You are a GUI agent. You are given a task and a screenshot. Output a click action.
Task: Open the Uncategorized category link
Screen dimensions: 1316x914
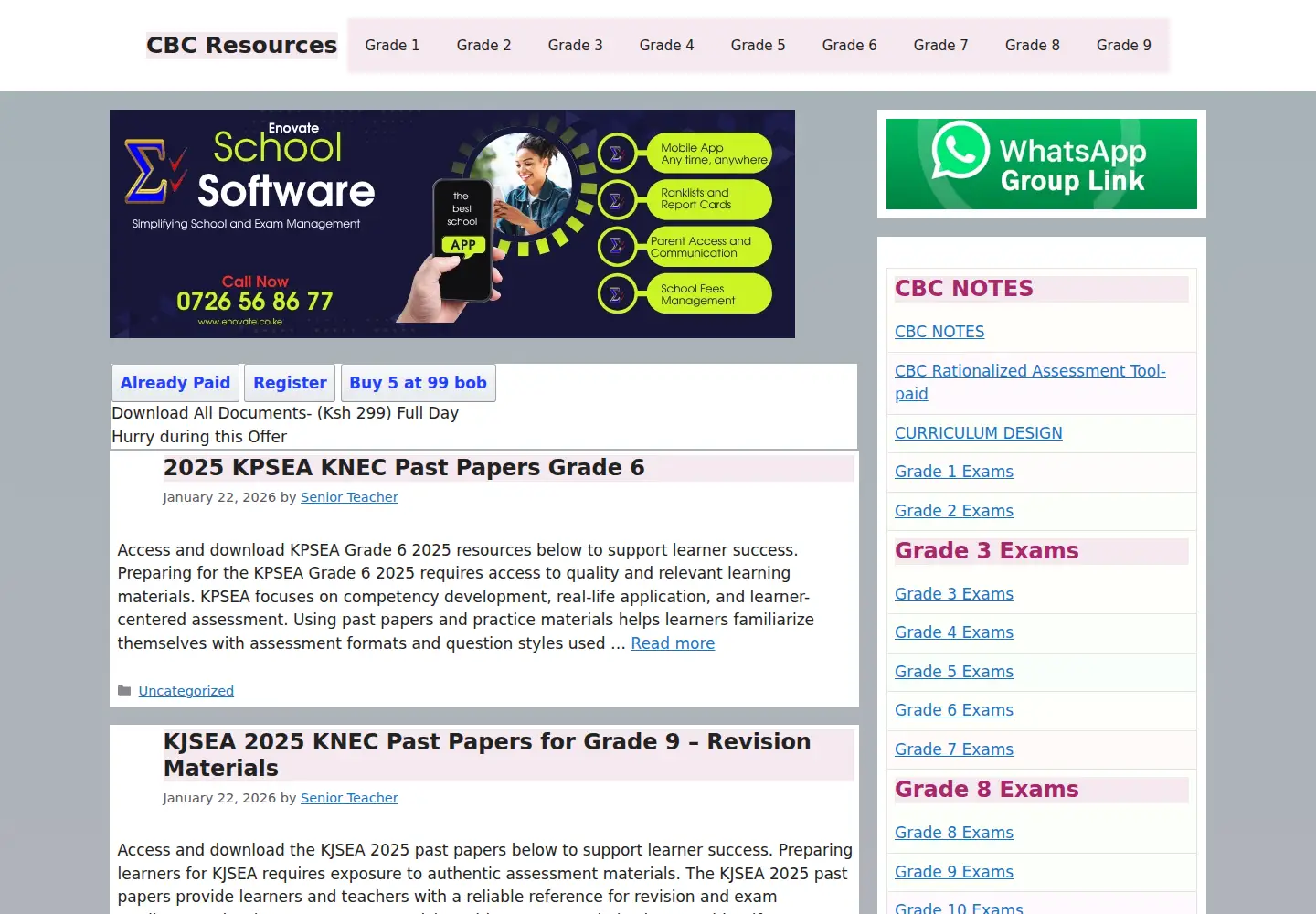[186, 691]
